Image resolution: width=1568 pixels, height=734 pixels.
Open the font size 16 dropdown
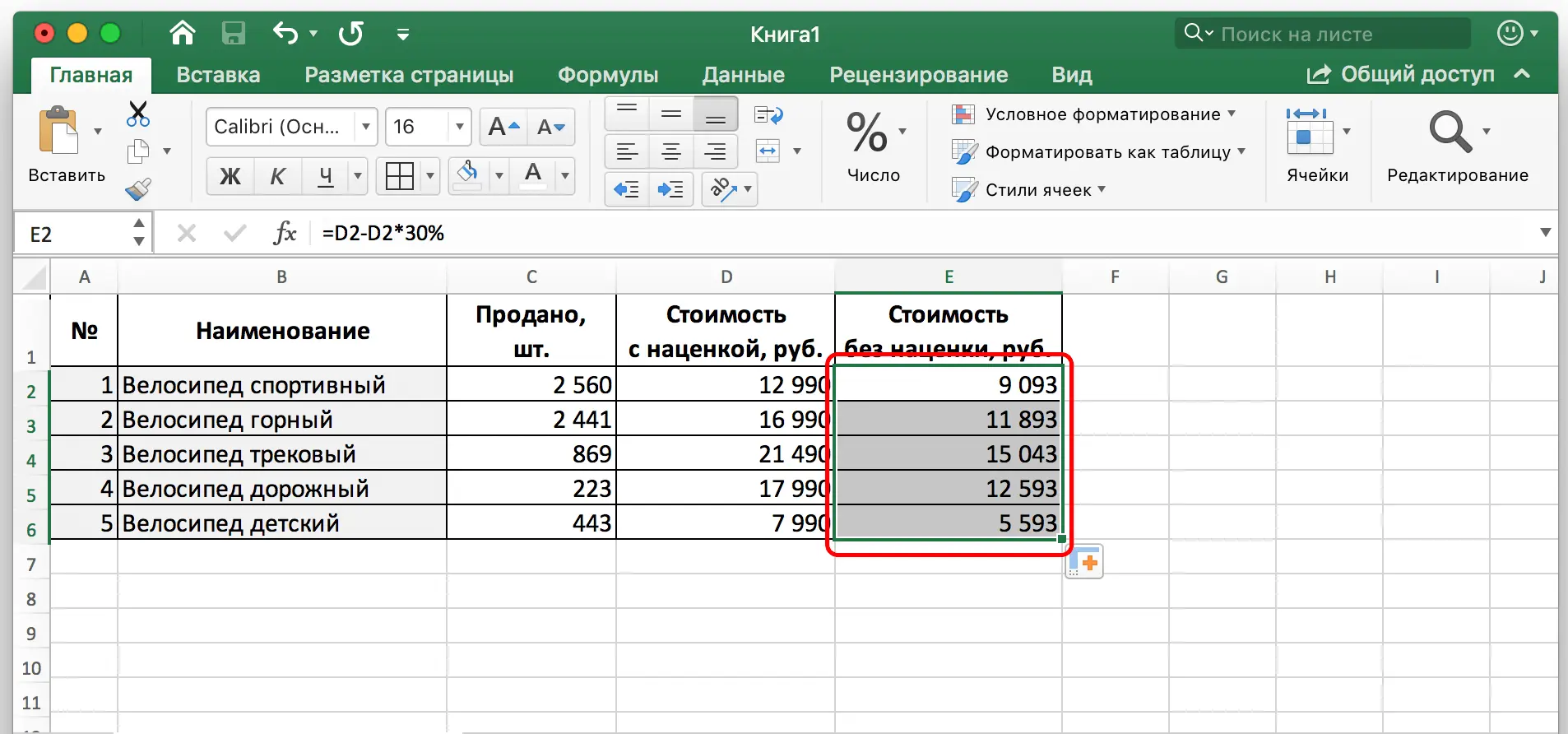[x=460, y=127]
